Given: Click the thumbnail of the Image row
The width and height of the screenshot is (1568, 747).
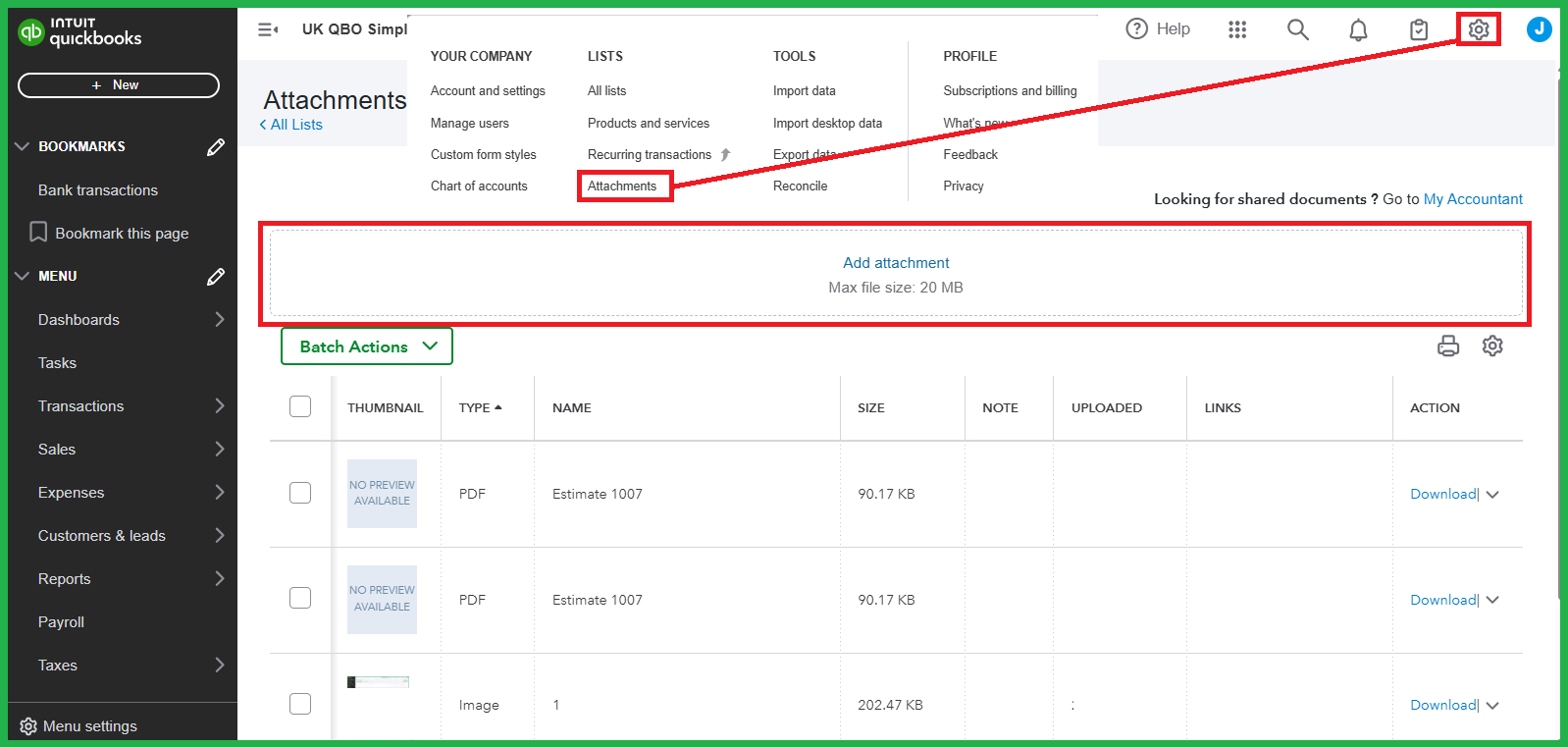Looking at the screenshot, I should click(x=378, y=681).
